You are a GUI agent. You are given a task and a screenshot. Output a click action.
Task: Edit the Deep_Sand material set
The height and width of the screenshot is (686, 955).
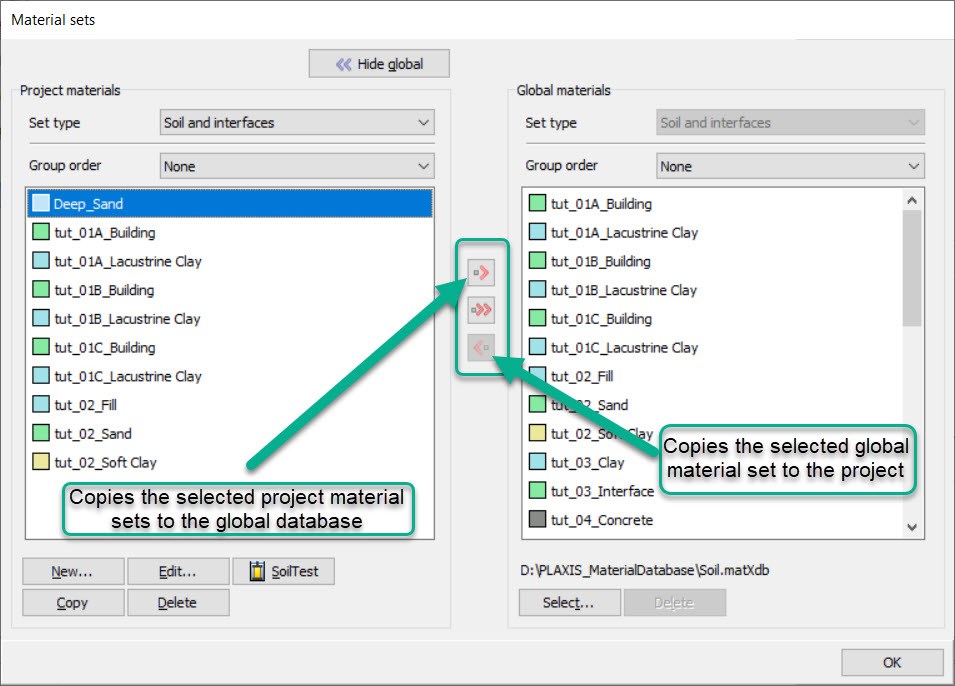coord(178,570)
